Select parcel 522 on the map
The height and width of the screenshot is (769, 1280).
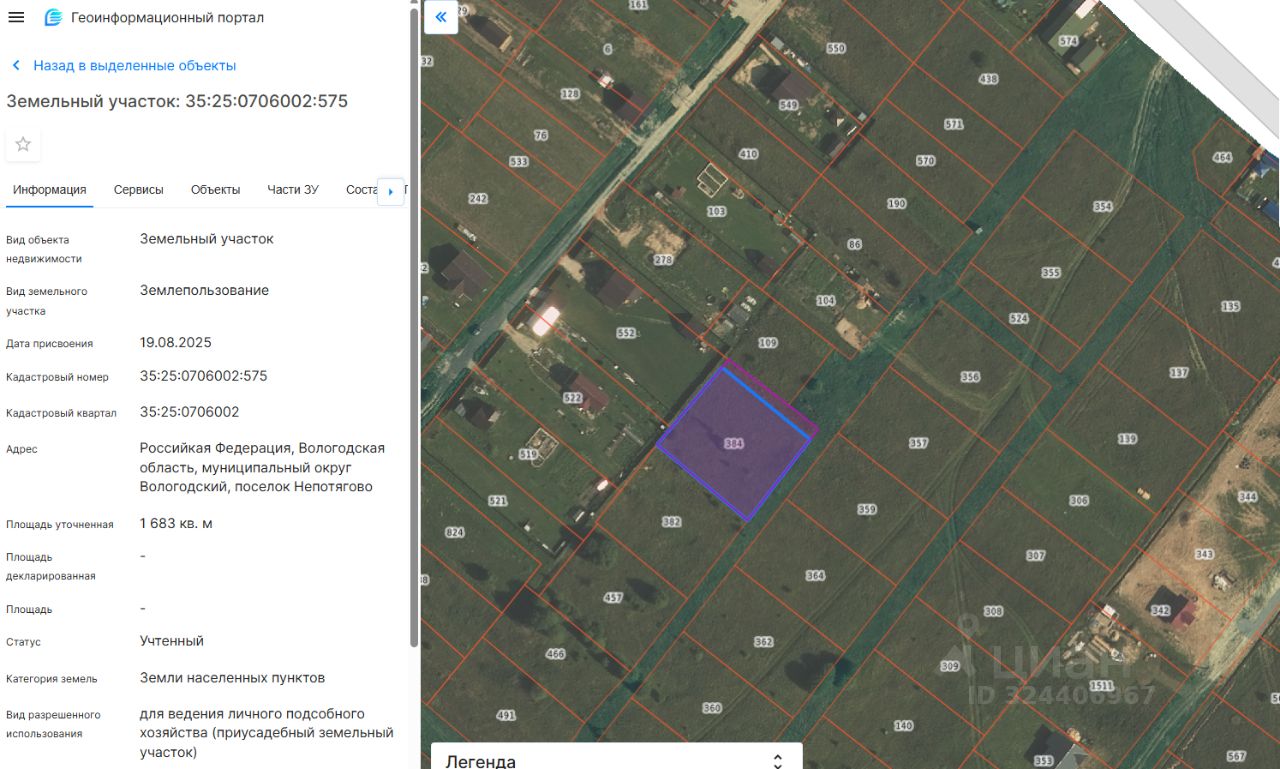tap(572, 398)
